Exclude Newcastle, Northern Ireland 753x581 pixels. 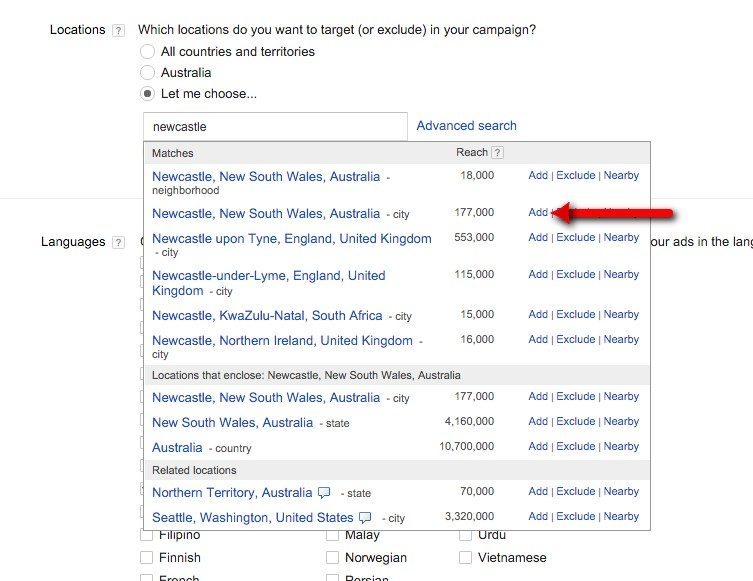575,339
